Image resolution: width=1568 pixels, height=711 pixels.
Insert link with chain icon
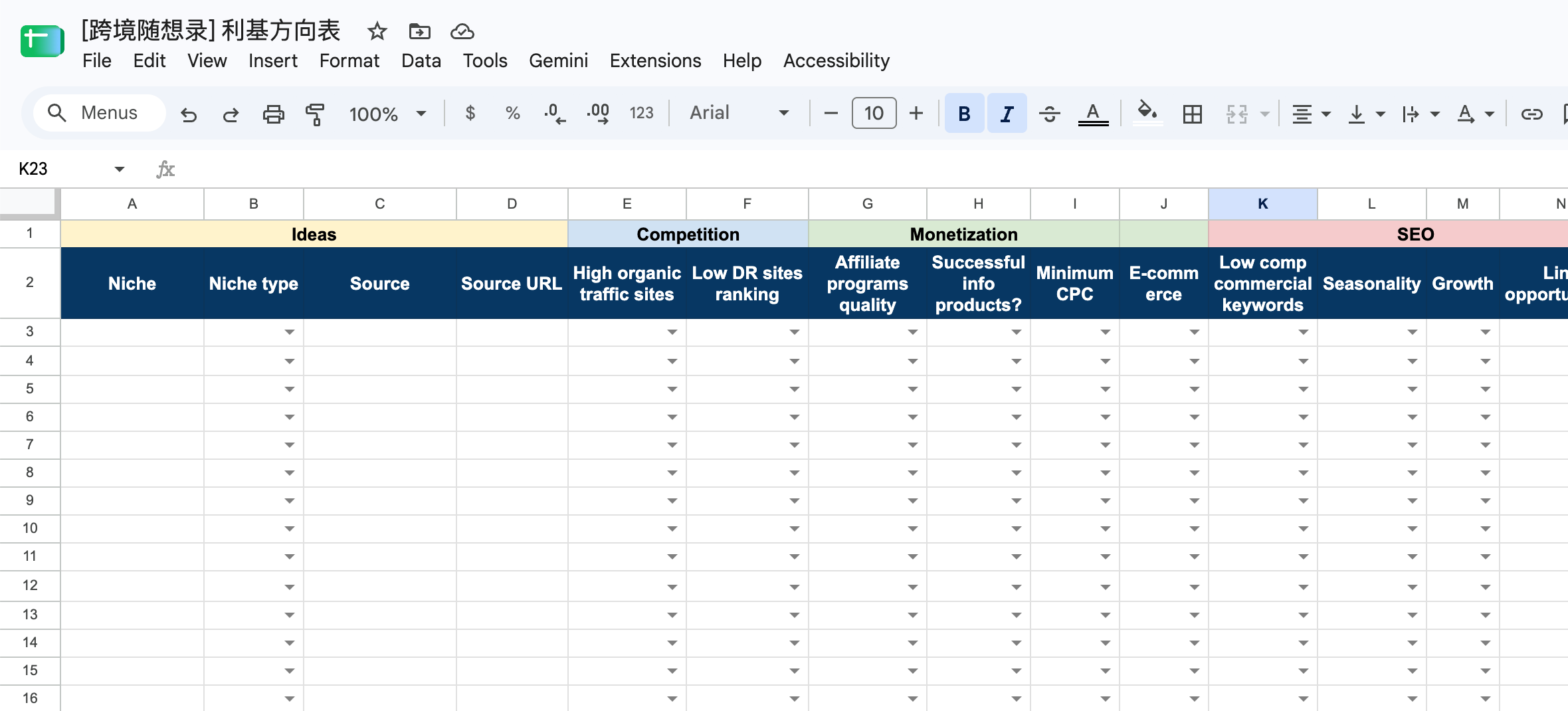tap(1531, 114)
